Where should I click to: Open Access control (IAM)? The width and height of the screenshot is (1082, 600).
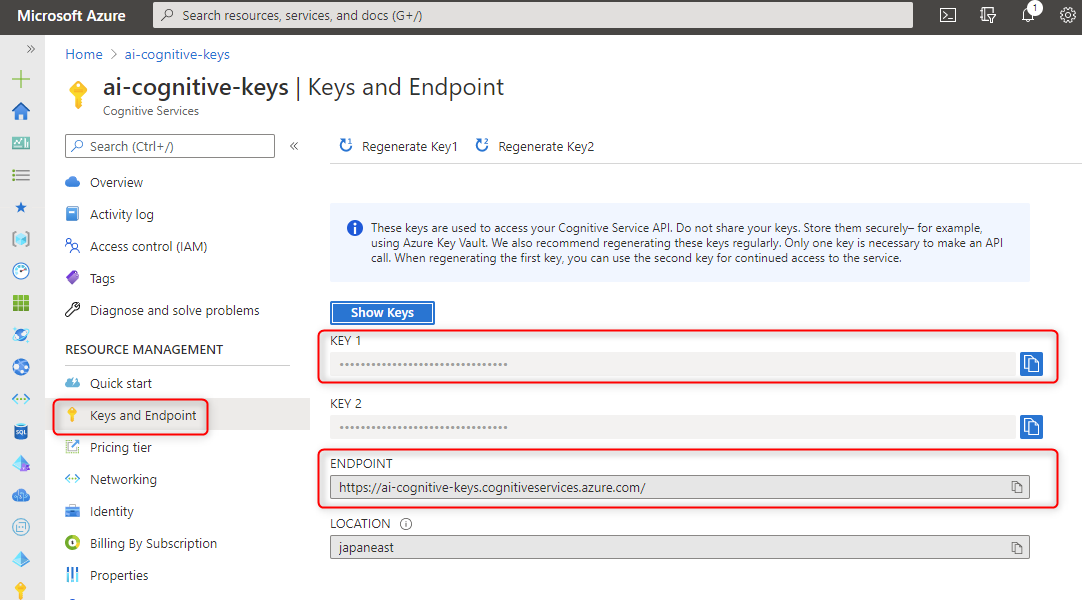click(x=148, y=246)
